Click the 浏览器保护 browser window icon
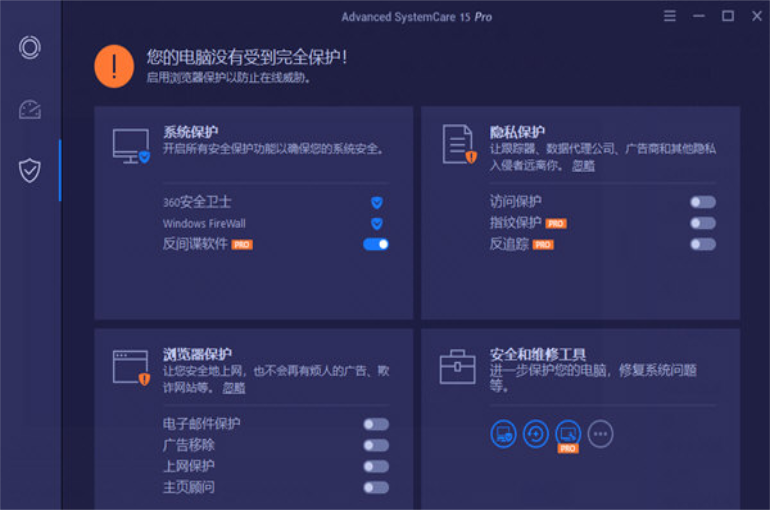770x510 pixels. (x=131, y=367)
